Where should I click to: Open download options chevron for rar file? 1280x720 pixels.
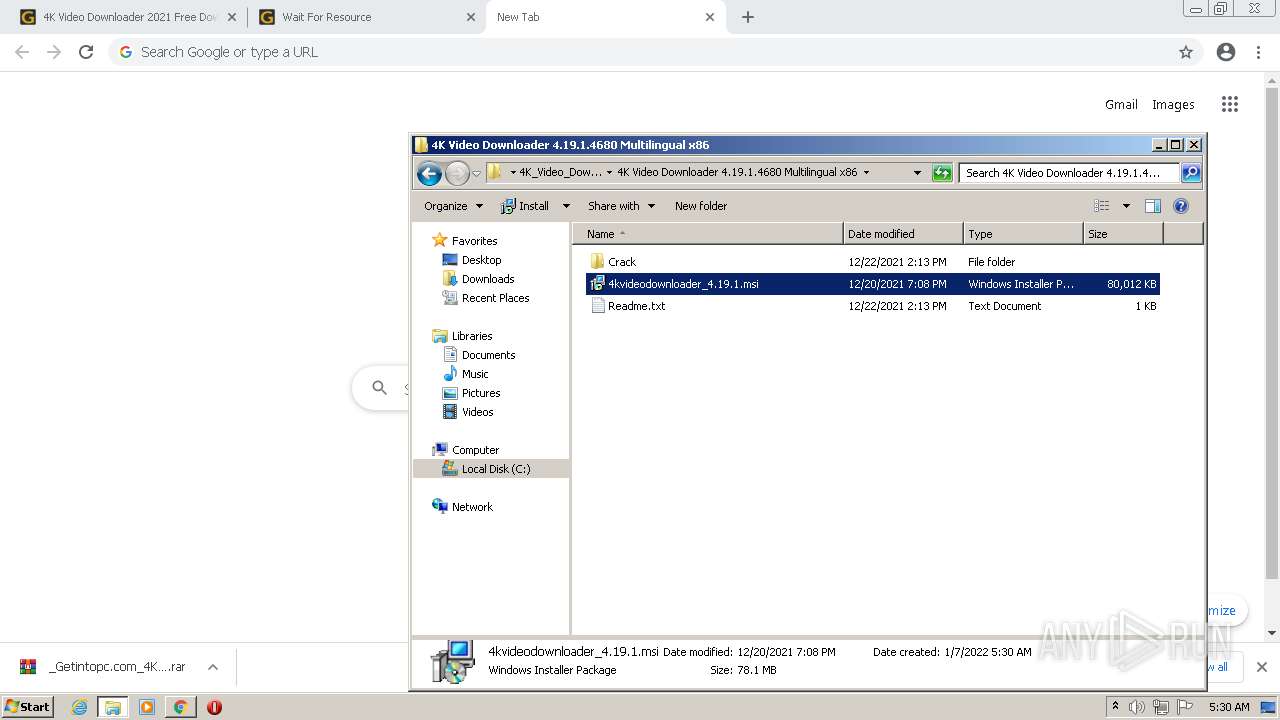coord(212,667)
